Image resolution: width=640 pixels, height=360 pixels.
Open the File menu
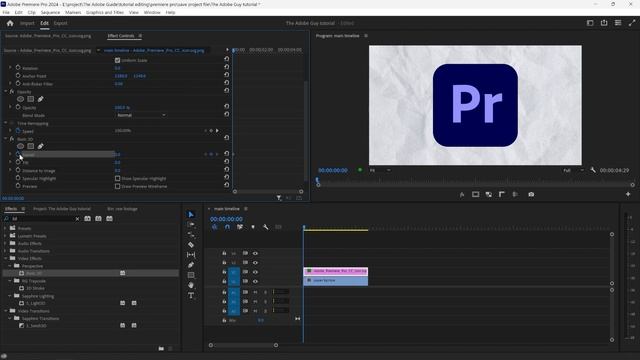(x=6, y=12)
